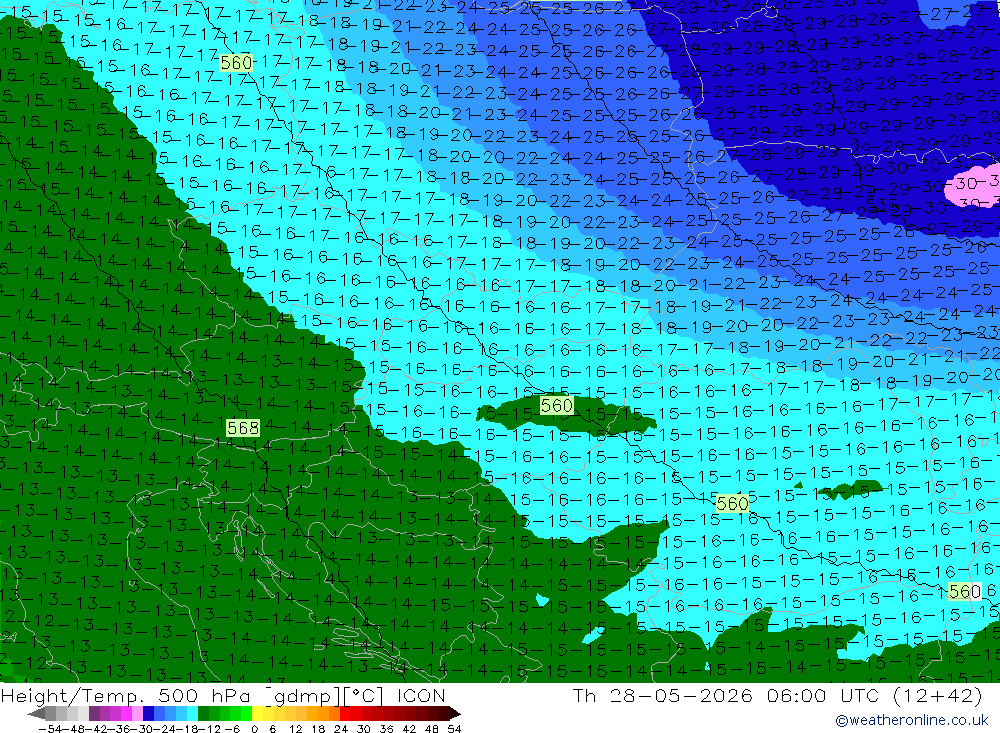Click the 560 label at lower right edge
The width and height of the screenshot is (1000, 733).
click(964, 591)
